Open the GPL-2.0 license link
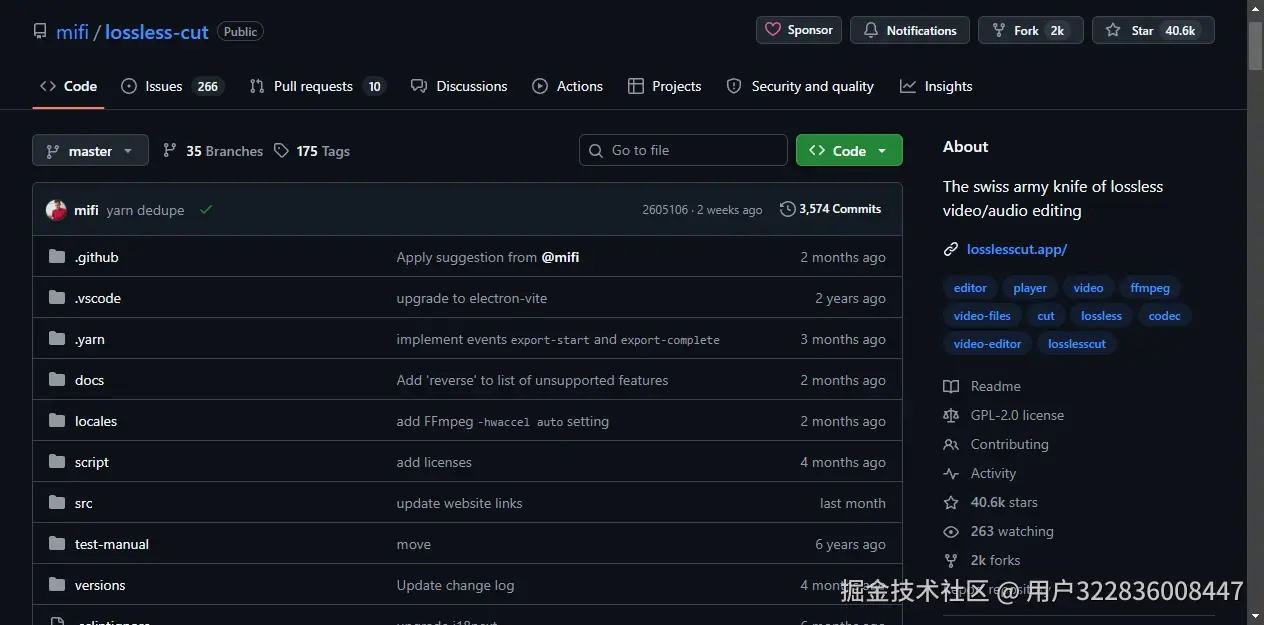The height and width of the screenshot is (625, 1264). (x=1004, y=415)
